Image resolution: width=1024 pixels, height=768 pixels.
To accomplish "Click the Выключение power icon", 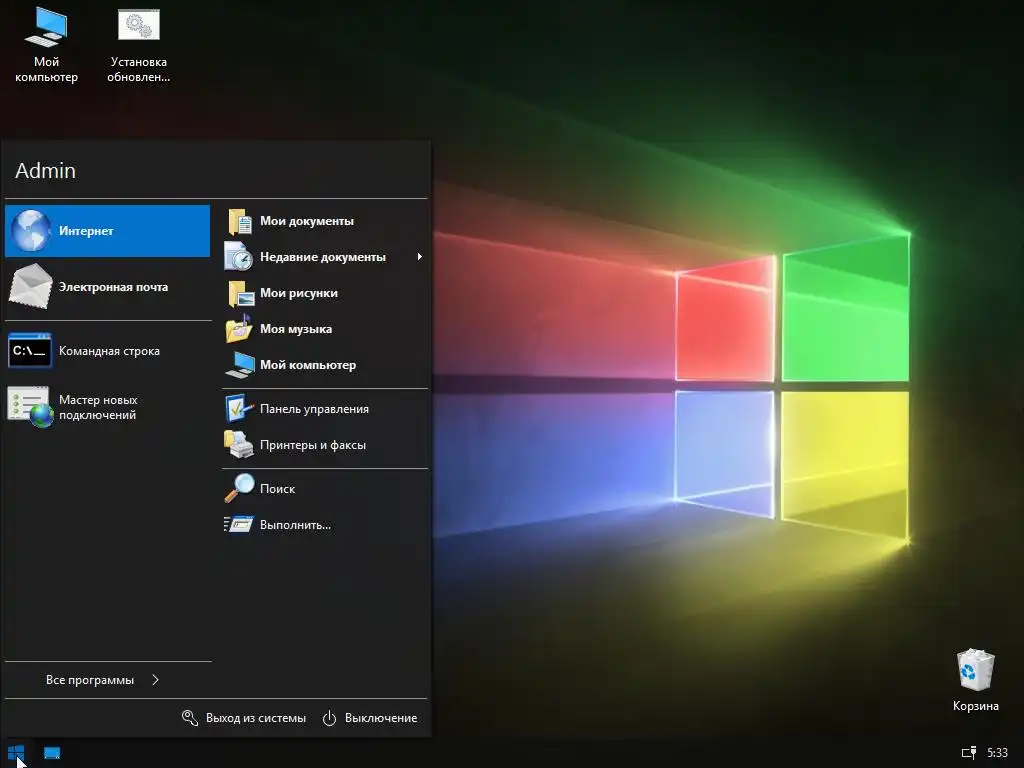I will coord(329,718).
